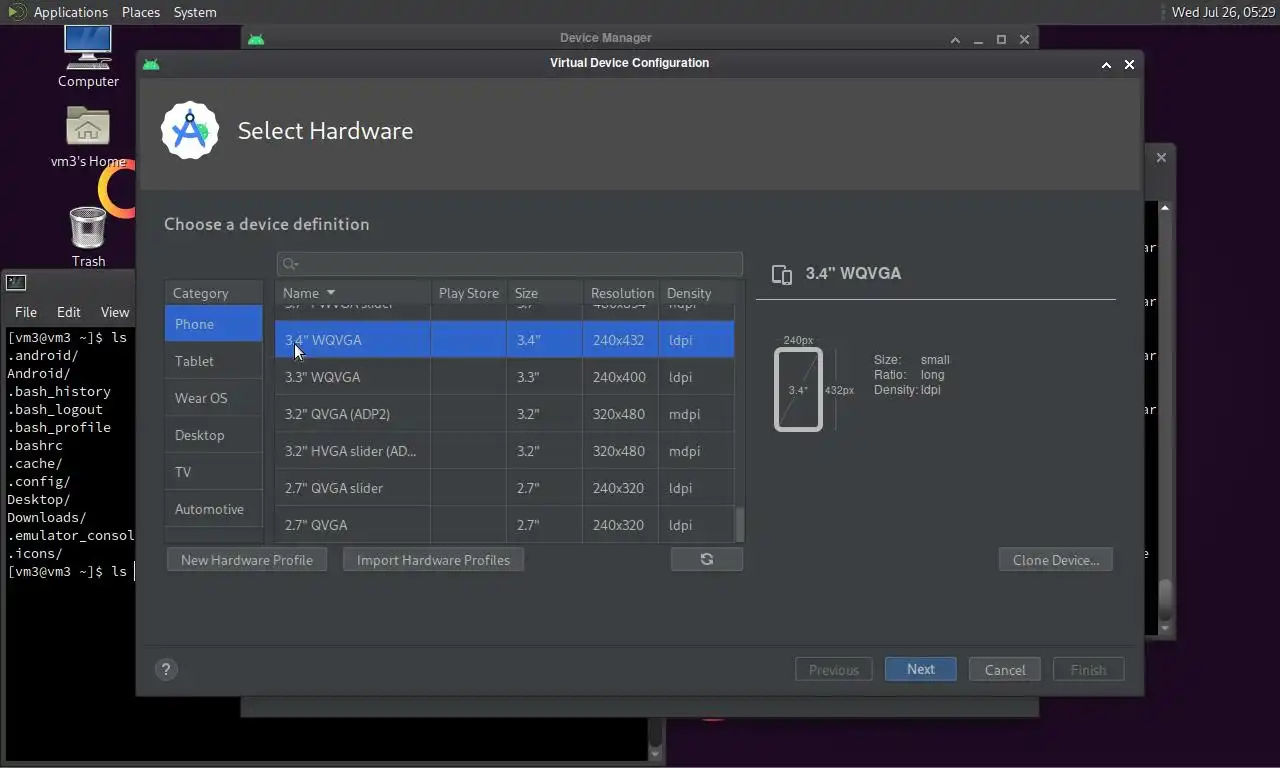Open the Computer desktop icon
Viewport: 1280px width, 768px height.
click(x=88, y=46)
